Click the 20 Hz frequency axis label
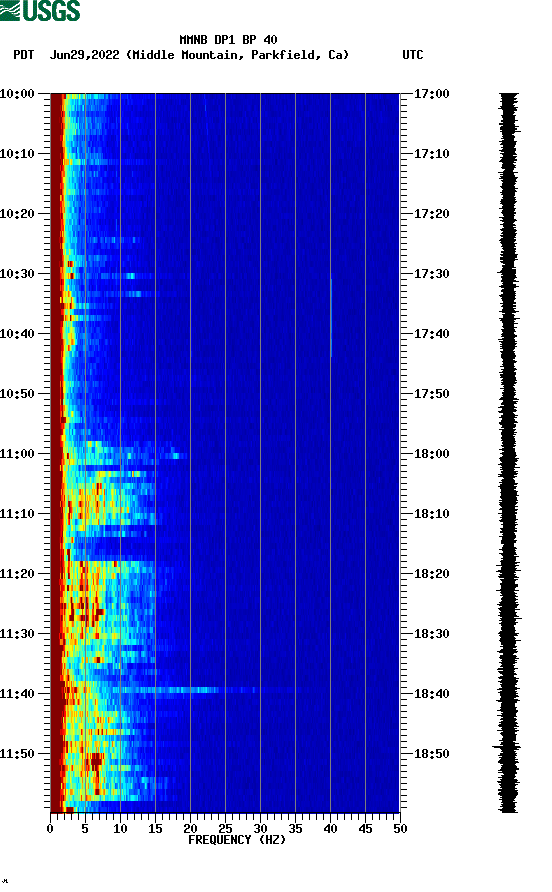Viewport: 552px width, 892px height. tap(190, 828)
